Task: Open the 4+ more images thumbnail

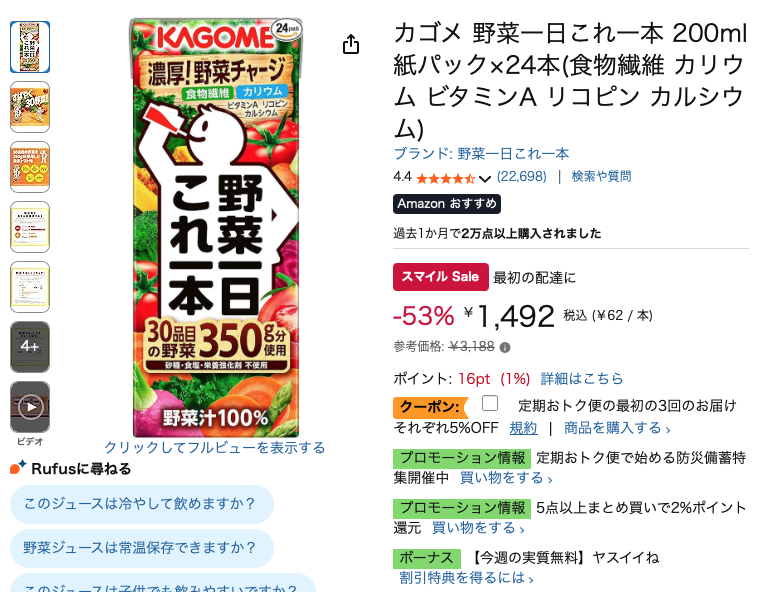Action: pyautogui.click(x=30, y=347)
